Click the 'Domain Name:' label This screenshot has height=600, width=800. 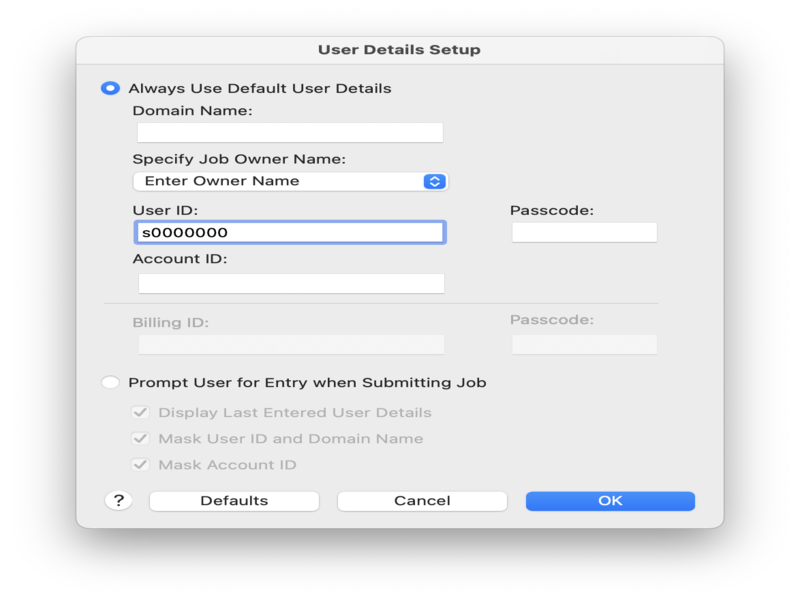192,111
